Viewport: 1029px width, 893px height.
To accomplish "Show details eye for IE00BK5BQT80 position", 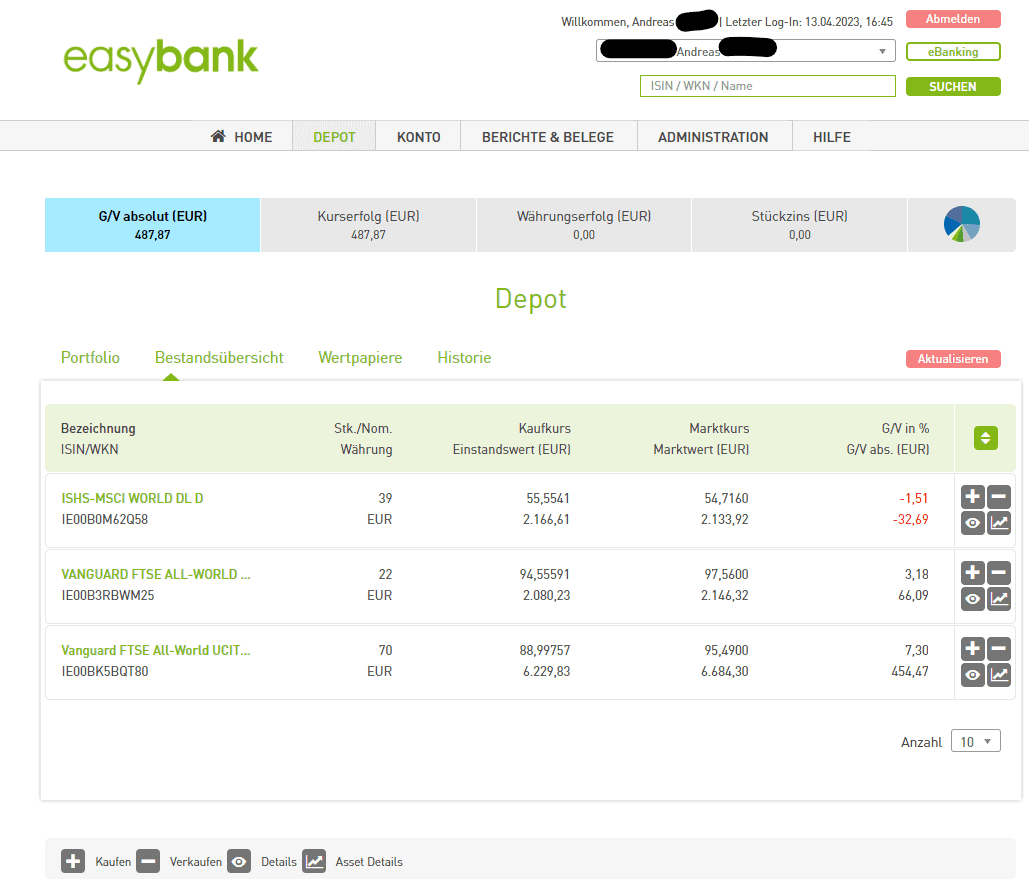I will (x=973, y=675).
